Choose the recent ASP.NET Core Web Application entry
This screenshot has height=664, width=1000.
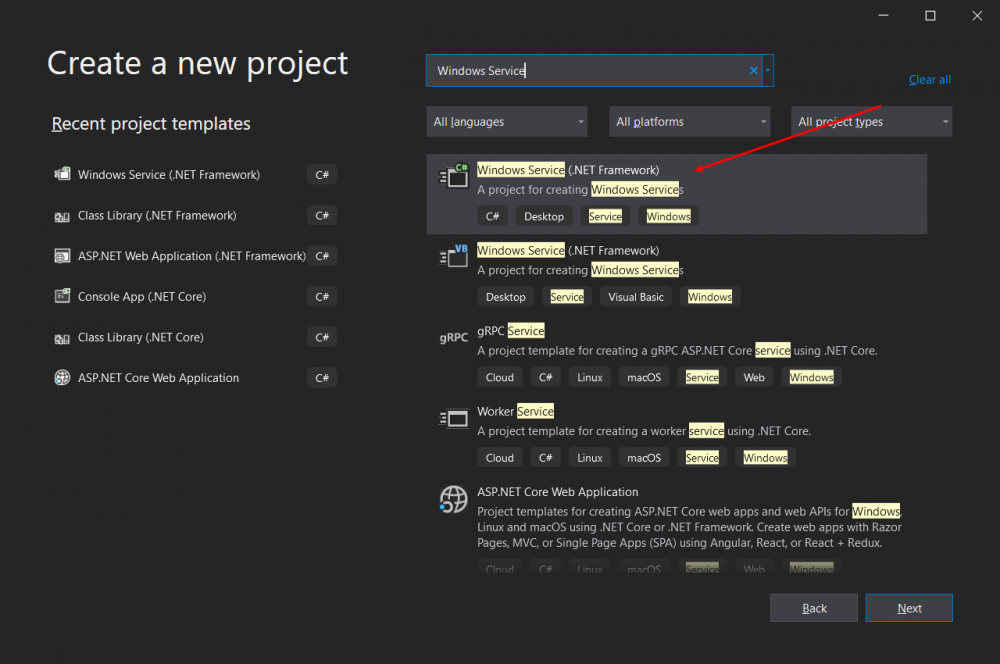pyautogui.click(x=158, y=378)
